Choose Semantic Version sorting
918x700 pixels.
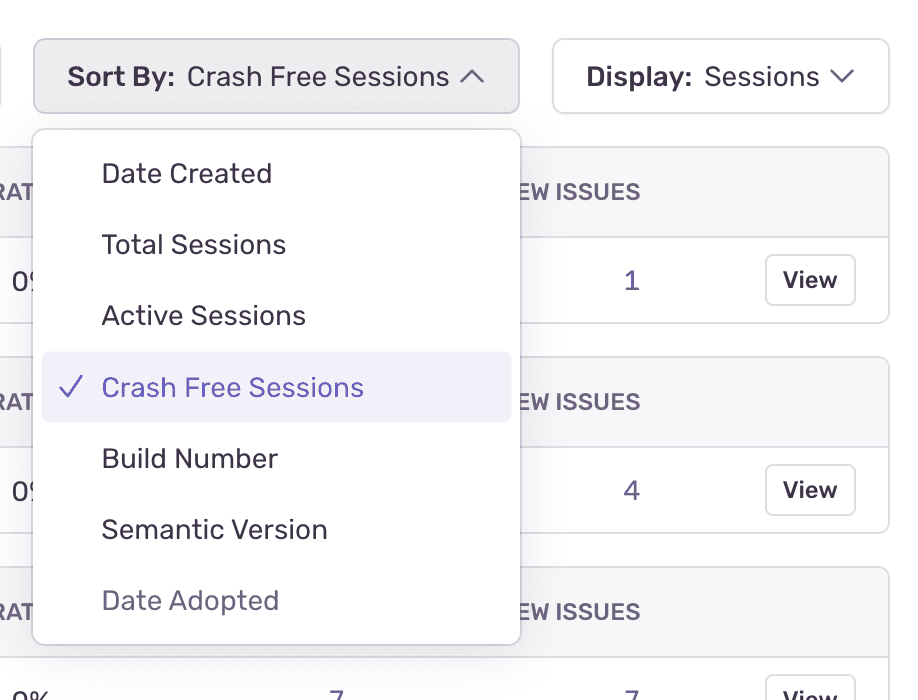coord(214,529)
